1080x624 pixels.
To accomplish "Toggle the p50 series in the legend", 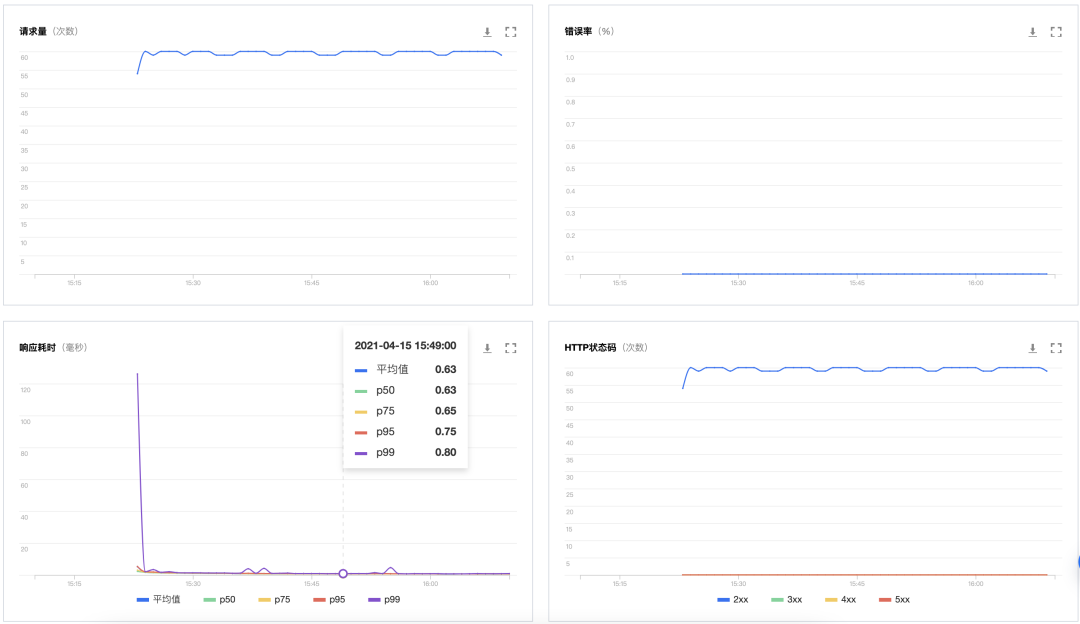I will tap(220, 600).
